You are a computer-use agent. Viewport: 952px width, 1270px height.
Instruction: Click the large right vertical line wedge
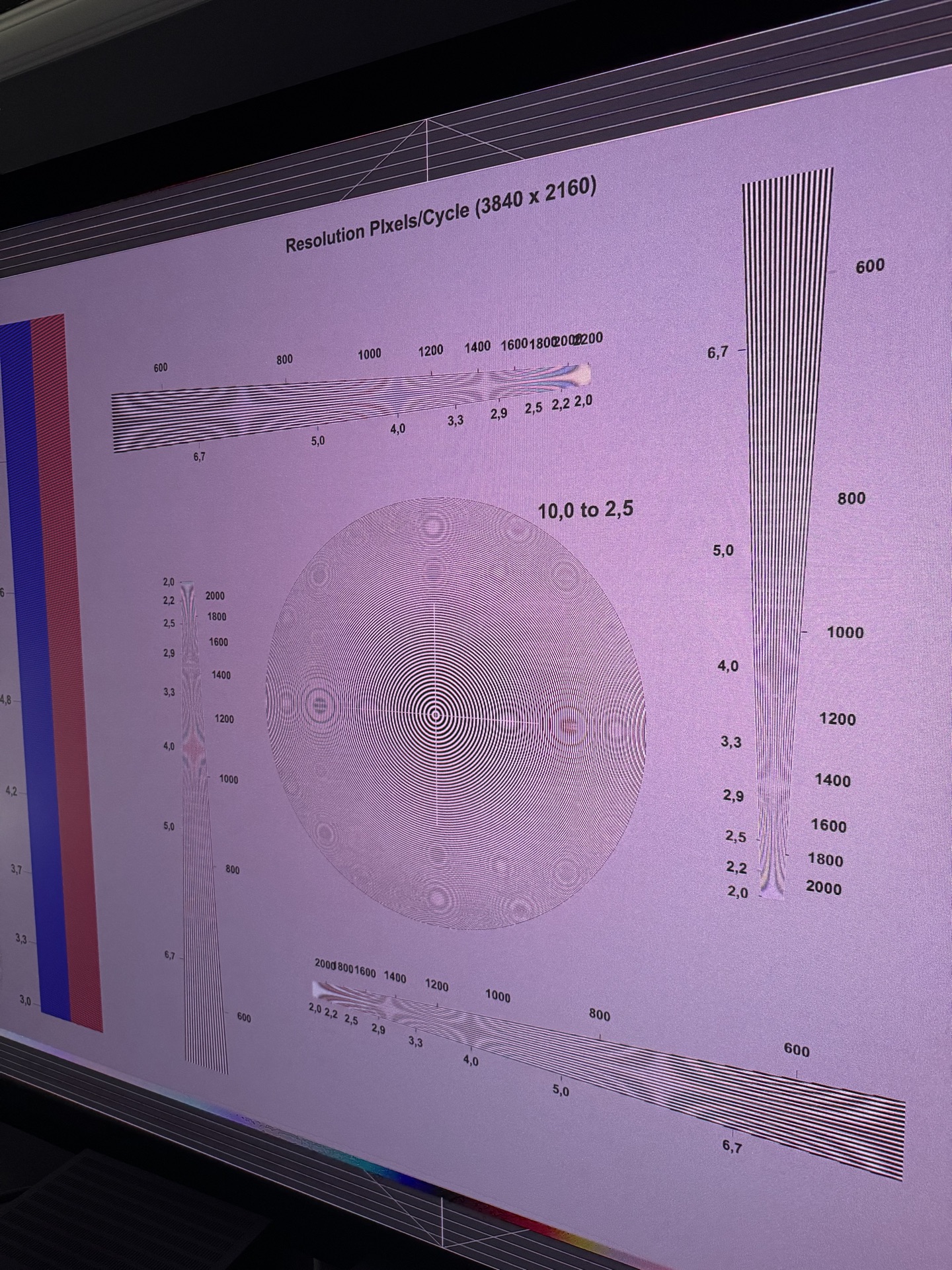pos(781,533)
